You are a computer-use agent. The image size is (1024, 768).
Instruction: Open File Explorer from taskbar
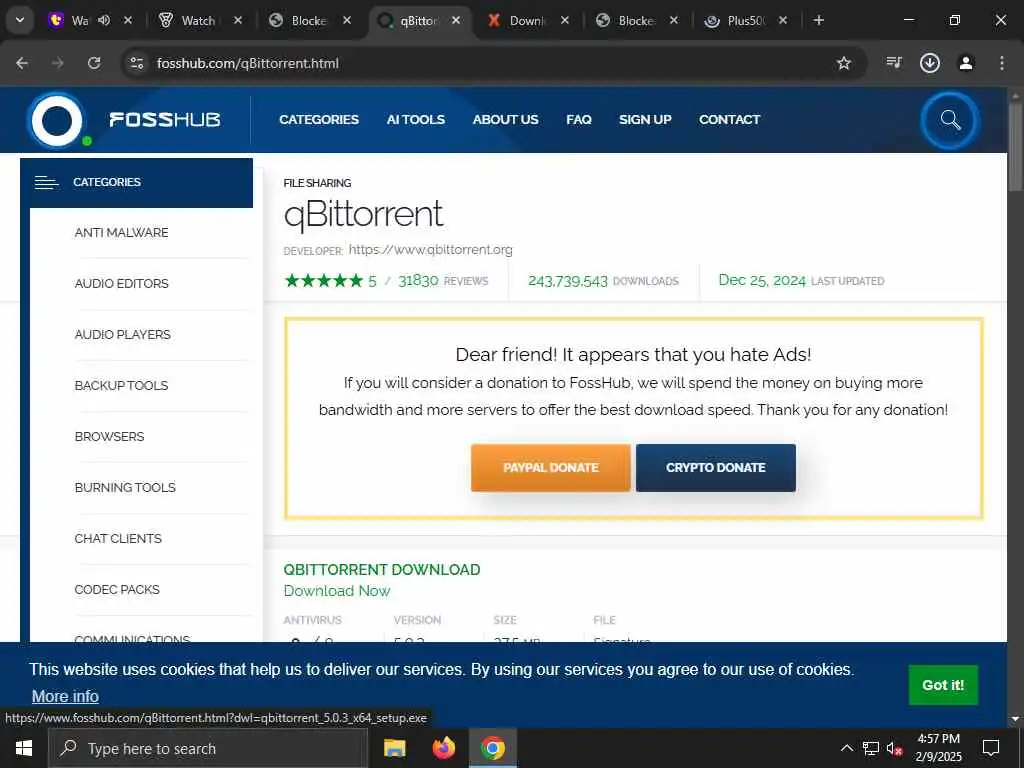click(394, 748)
